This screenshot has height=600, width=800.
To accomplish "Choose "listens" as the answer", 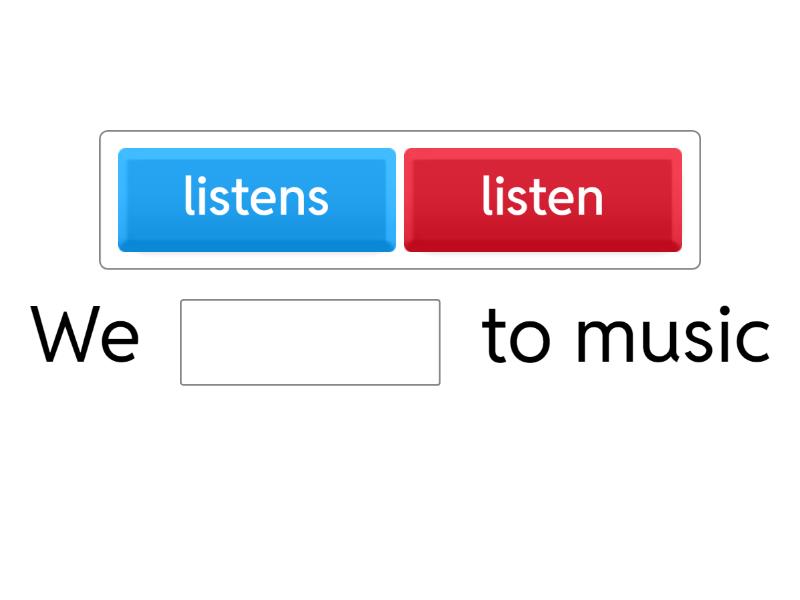I will tap(257, 199).
